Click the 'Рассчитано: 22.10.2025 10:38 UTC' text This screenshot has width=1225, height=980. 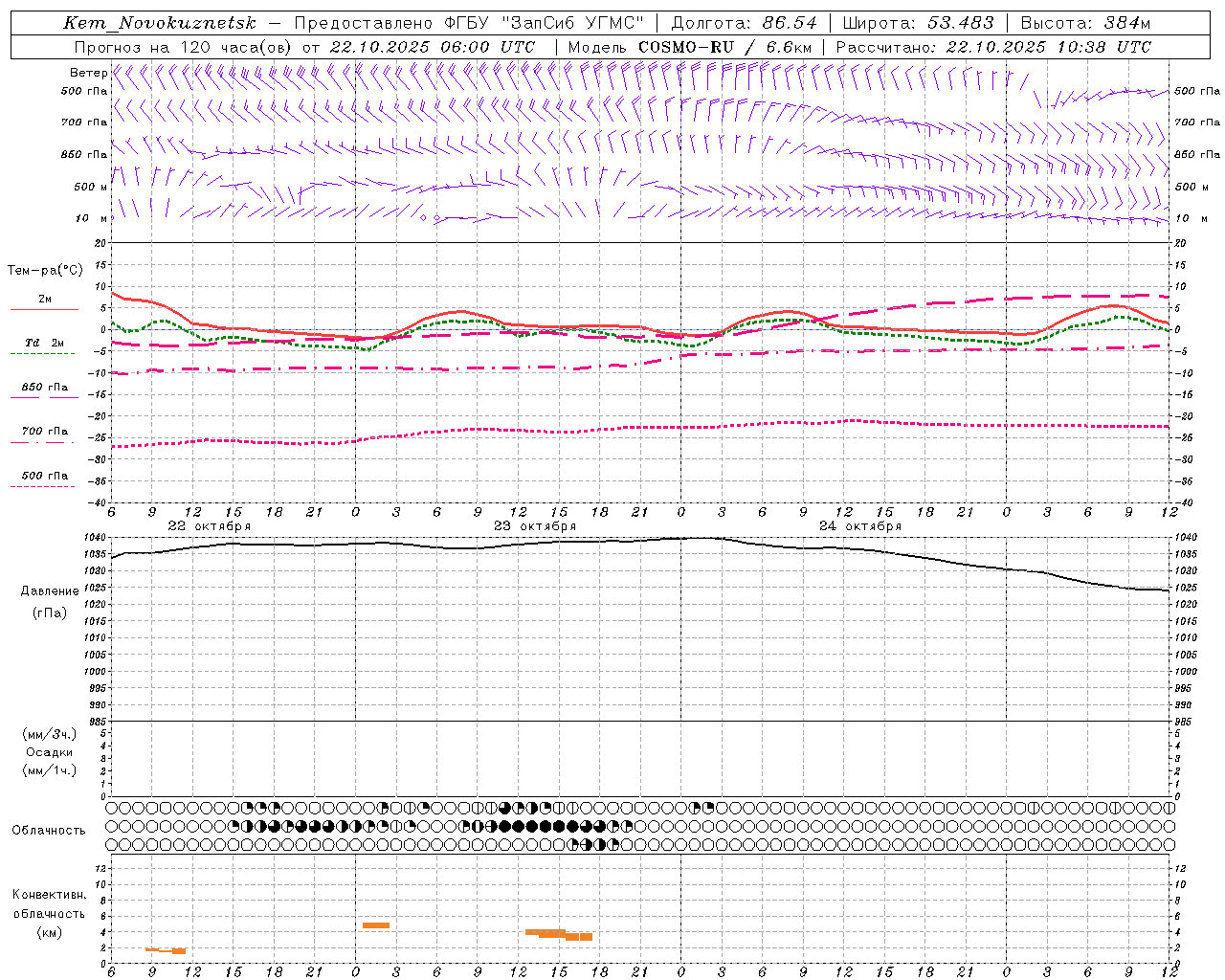[x=993, y=47]
